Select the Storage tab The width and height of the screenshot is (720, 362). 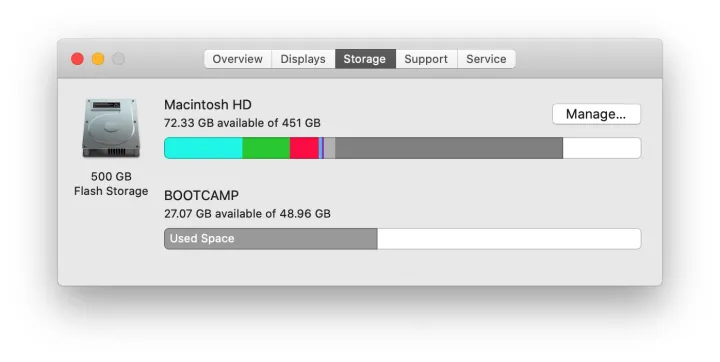pos(365,59)
